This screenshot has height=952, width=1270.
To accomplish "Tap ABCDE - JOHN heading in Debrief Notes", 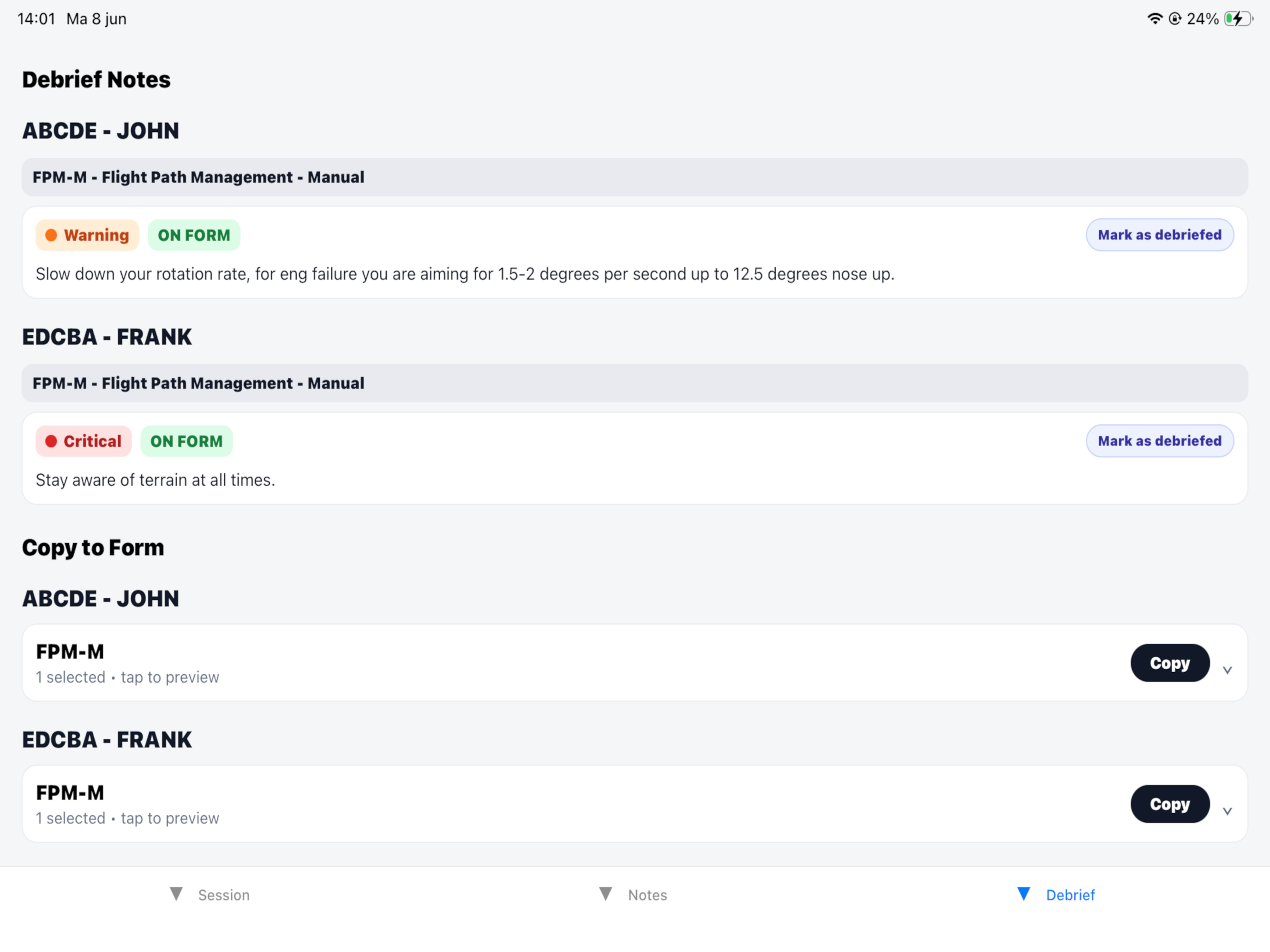I will (x=101, y=131).
